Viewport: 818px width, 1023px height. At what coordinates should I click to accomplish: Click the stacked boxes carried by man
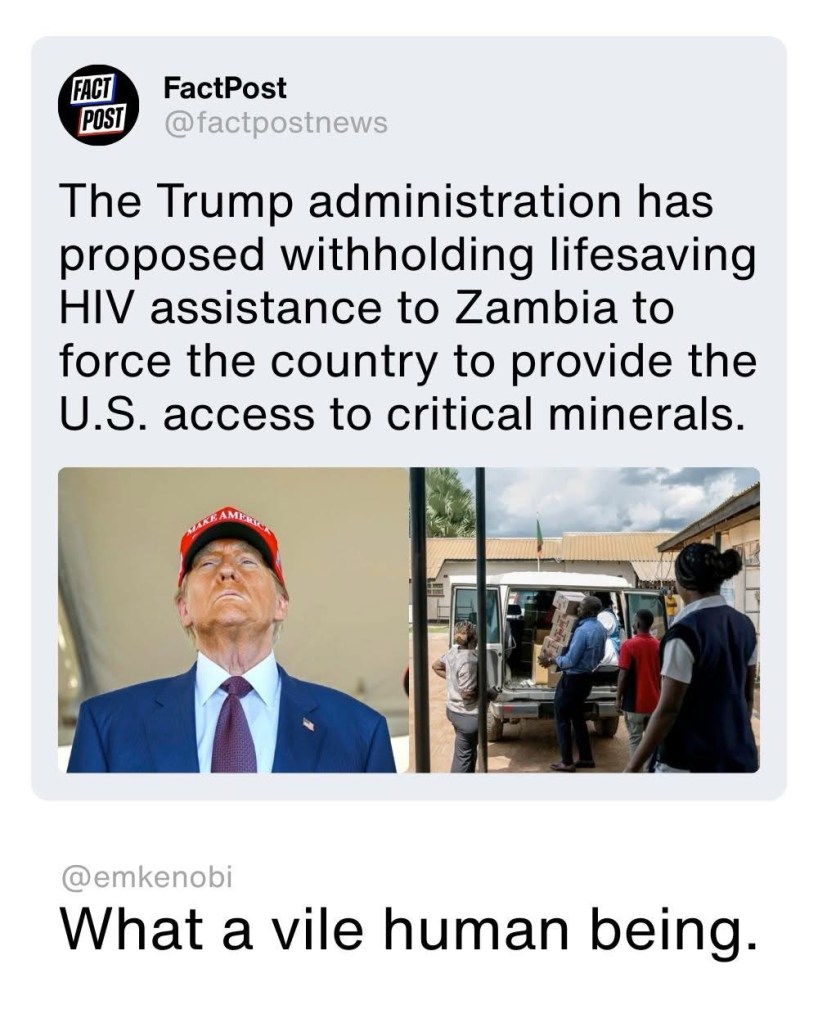click(x=560, y=626)
